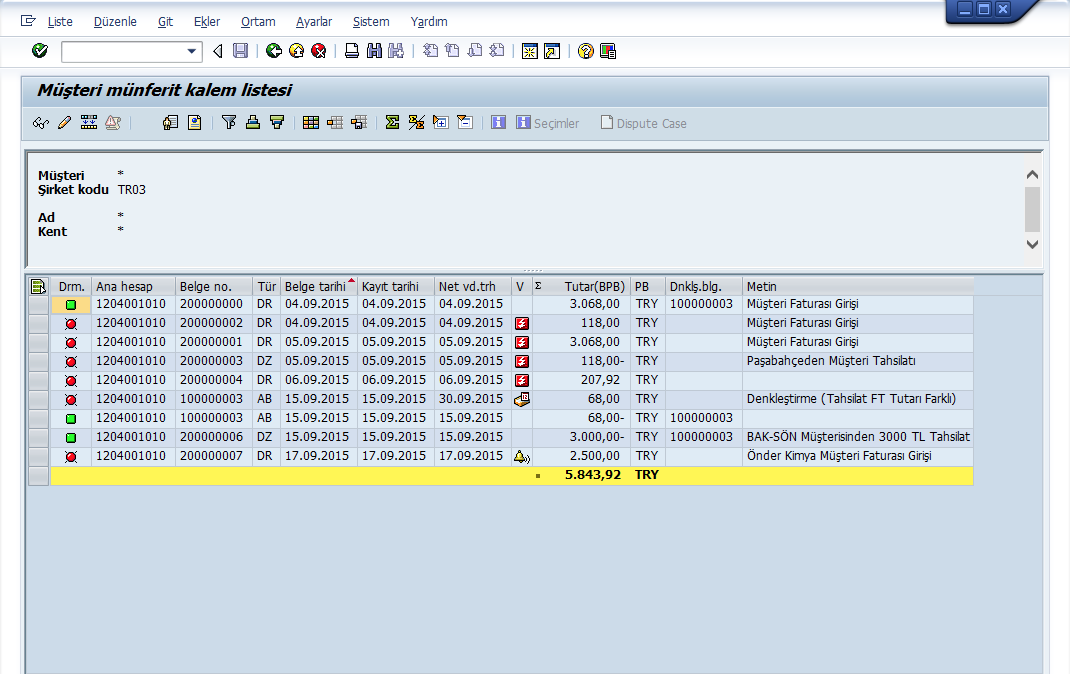Click the Print icon in top toolbar
This screenshot has height=674, width=1070.
pyautogui.click(x=351, y=50)
